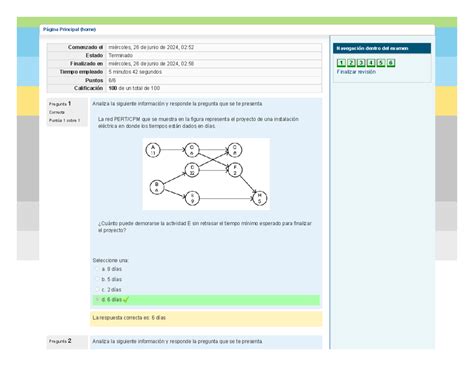Click the 'Puntos' 6/6 value

(112, 80)
